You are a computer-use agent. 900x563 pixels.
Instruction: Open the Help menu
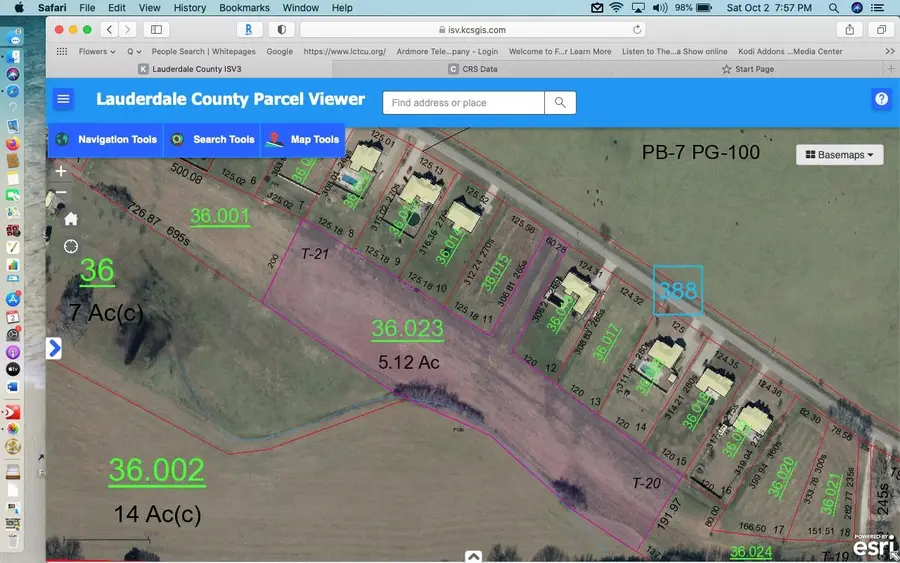(x=342, y=7)
